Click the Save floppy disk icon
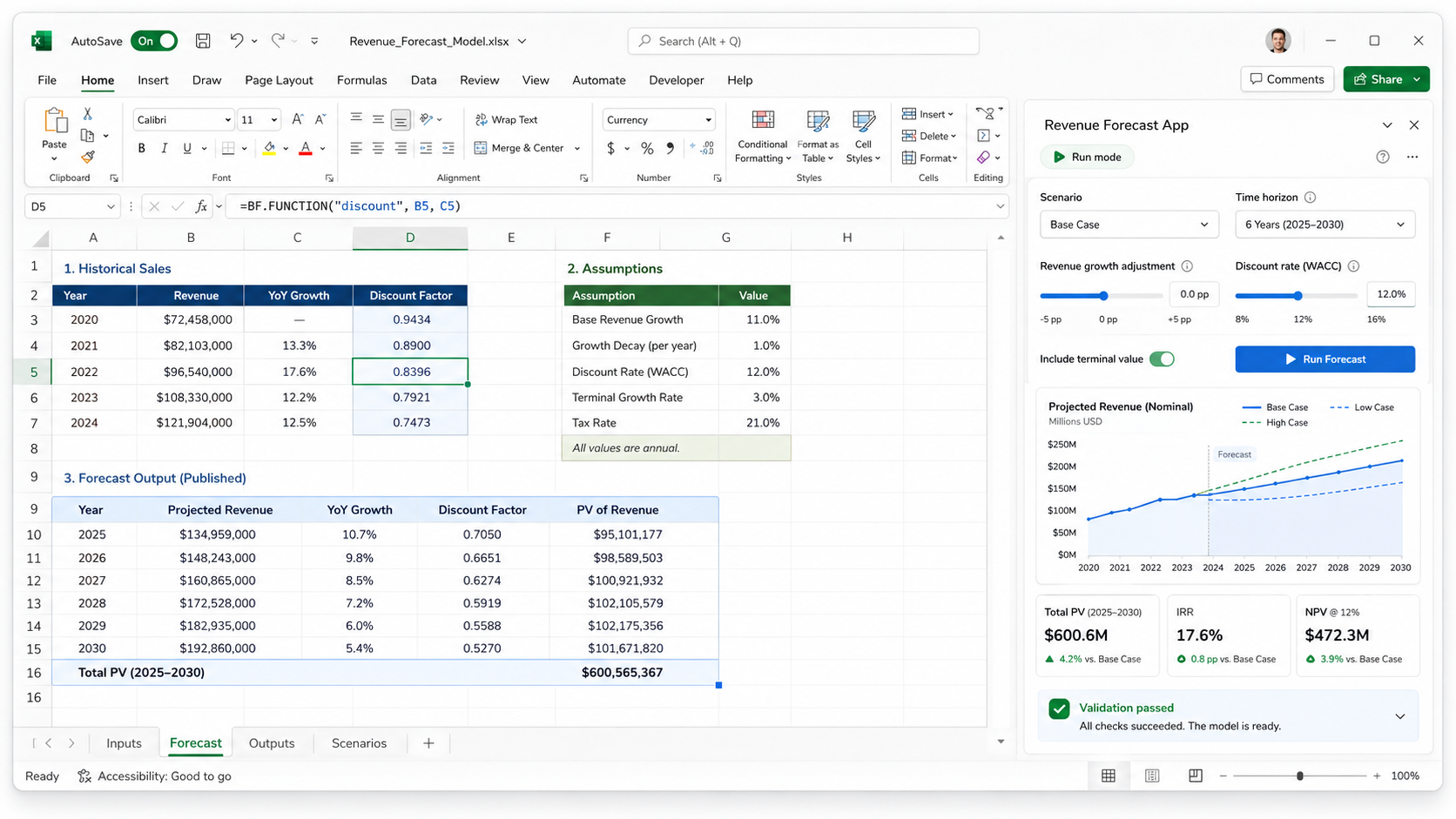The height and width of the screenshot is (819, 1456). tap(203, 41)
